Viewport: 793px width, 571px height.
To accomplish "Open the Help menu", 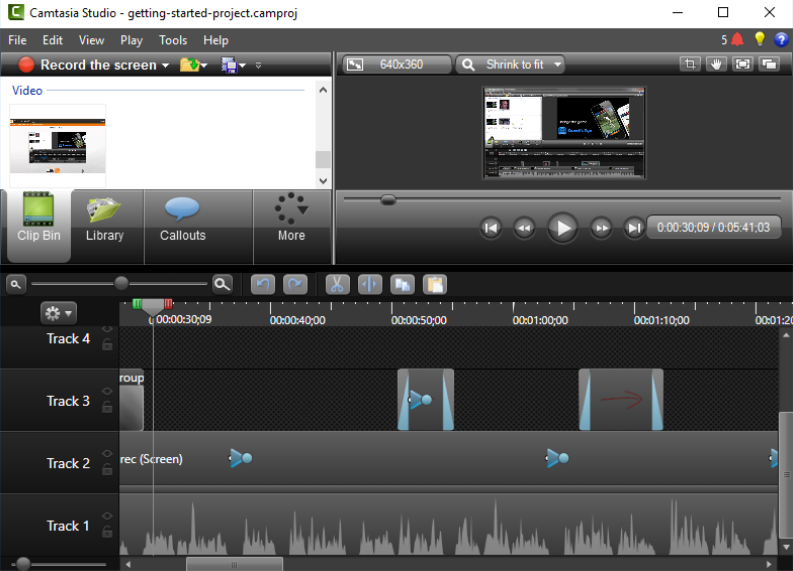I will point(216,40).
